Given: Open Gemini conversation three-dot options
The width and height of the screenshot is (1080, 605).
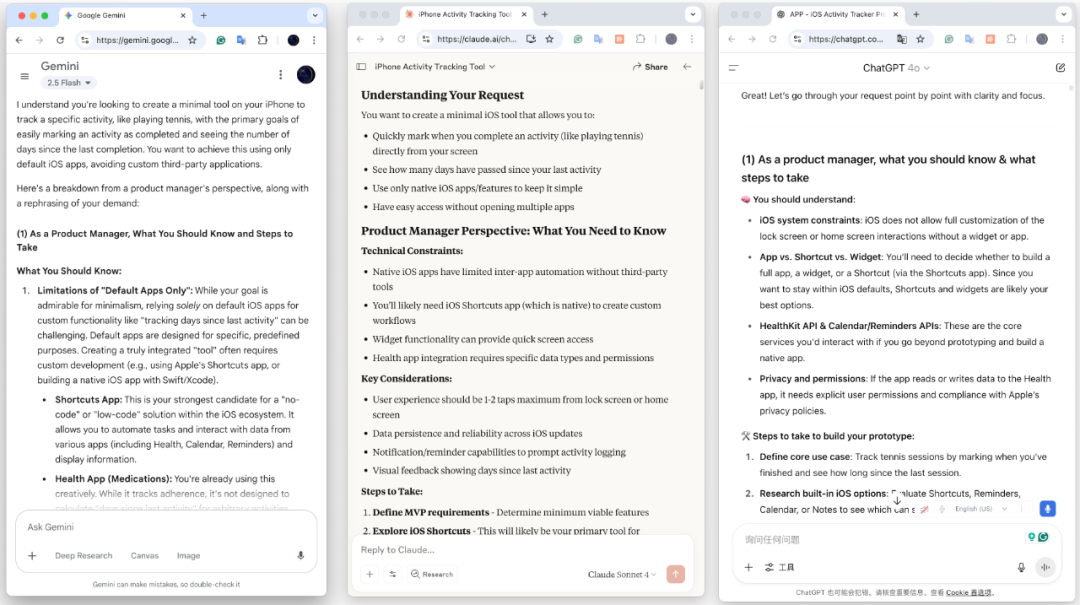Looking at the screenshot, I should (280, 74).
